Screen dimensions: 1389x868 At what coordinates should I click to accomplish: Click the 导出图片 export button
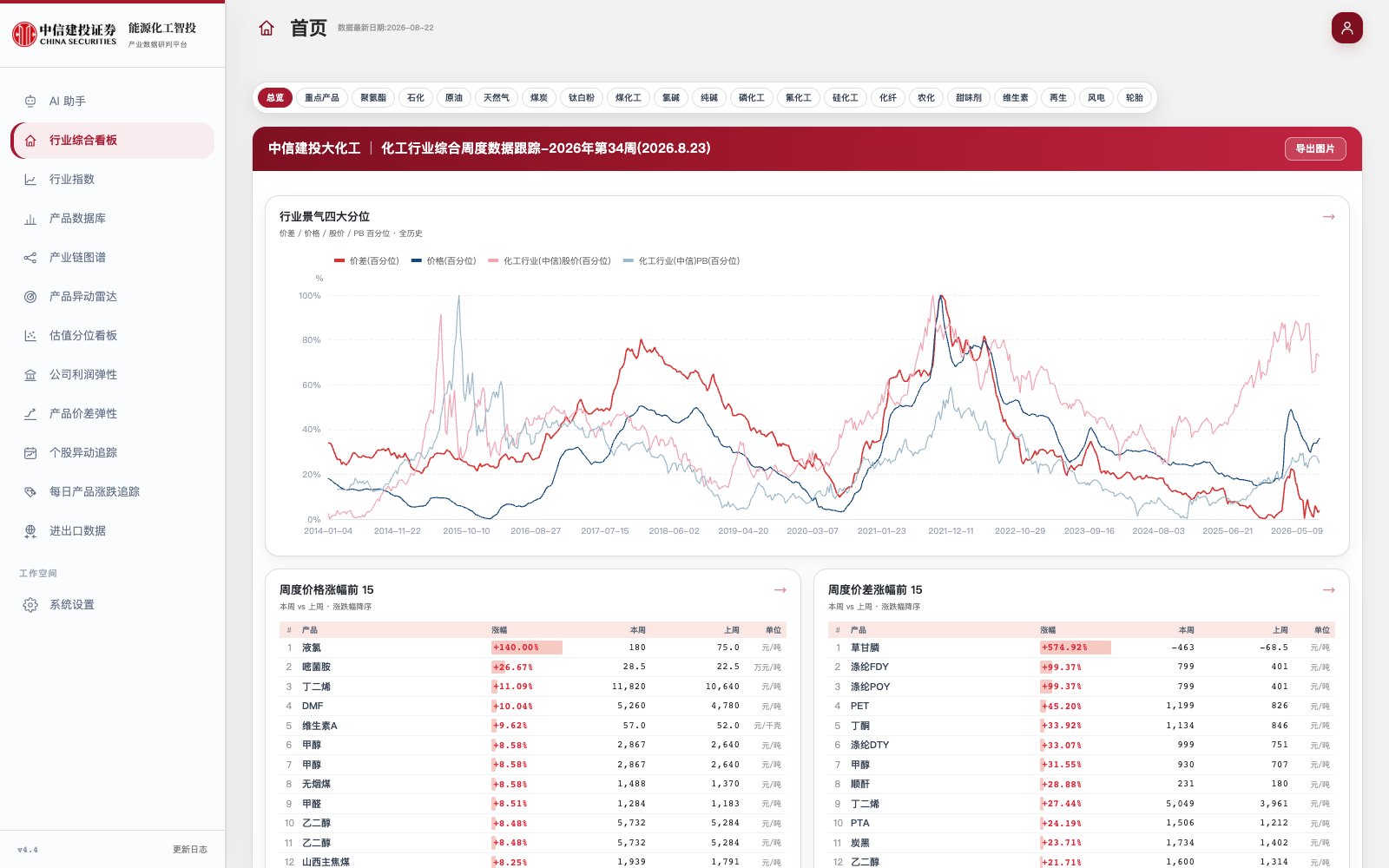(1315, 148)
